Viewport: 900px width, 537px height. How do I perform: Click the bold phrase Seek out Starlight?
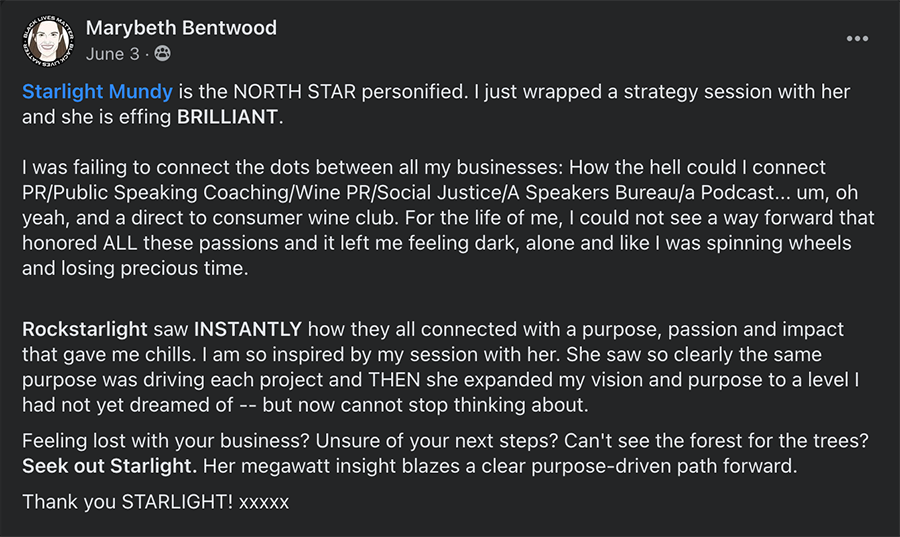(x=110, y=466)
